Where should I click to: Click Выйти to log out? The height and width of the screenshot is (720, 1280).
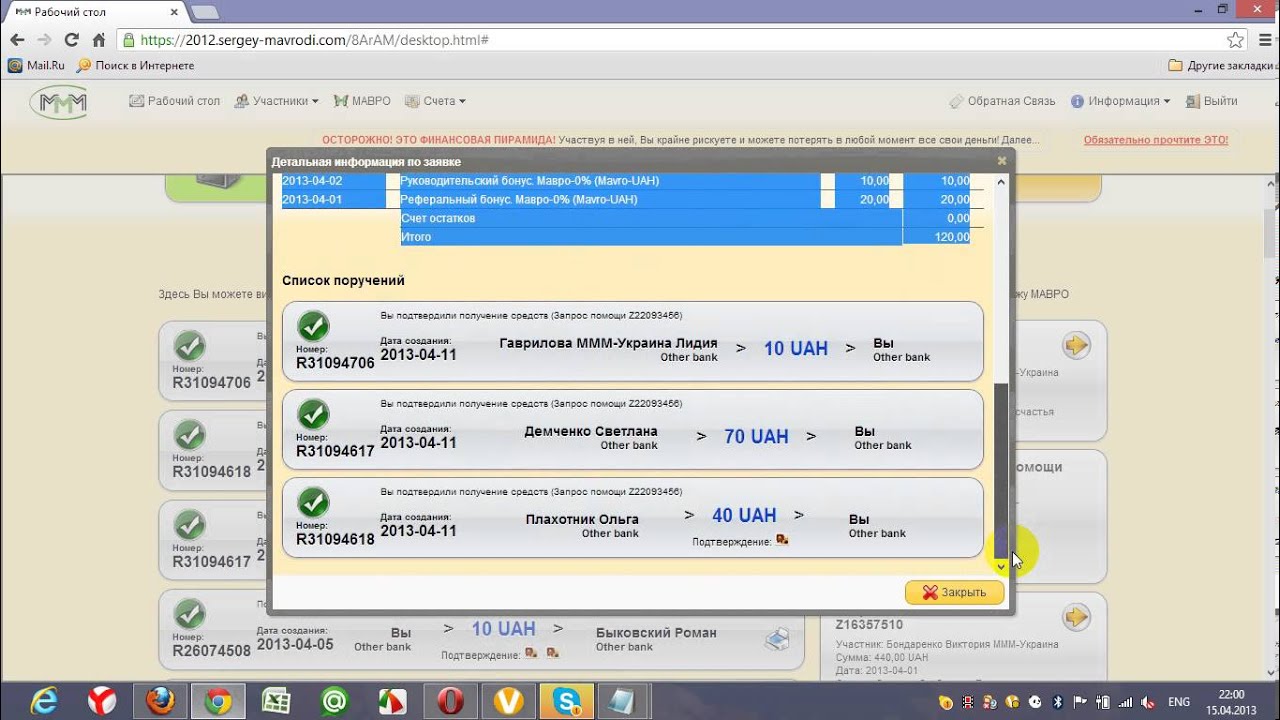point(1211,101)
